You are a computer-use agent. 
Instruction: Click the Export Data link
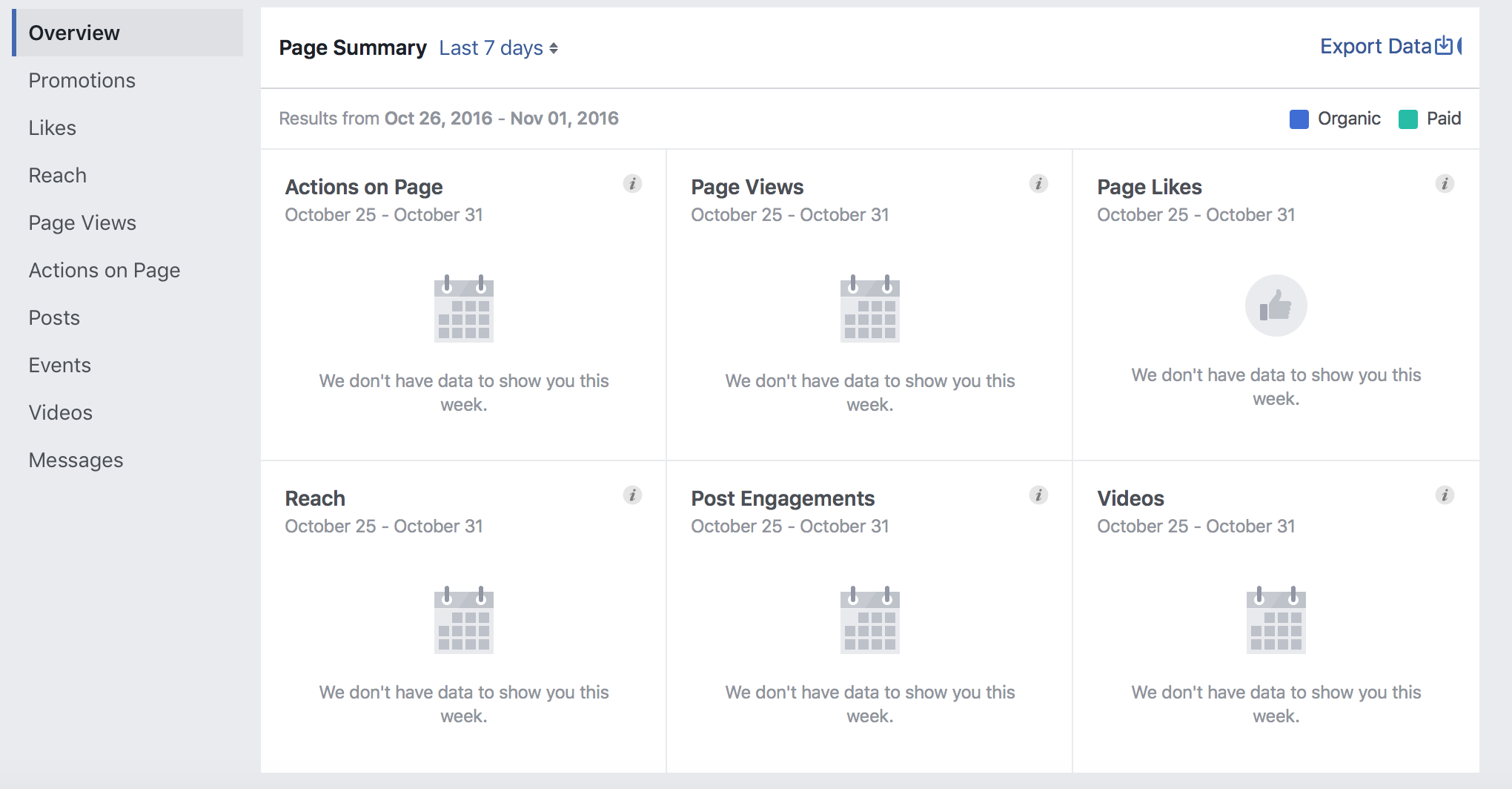(1376, 45)
